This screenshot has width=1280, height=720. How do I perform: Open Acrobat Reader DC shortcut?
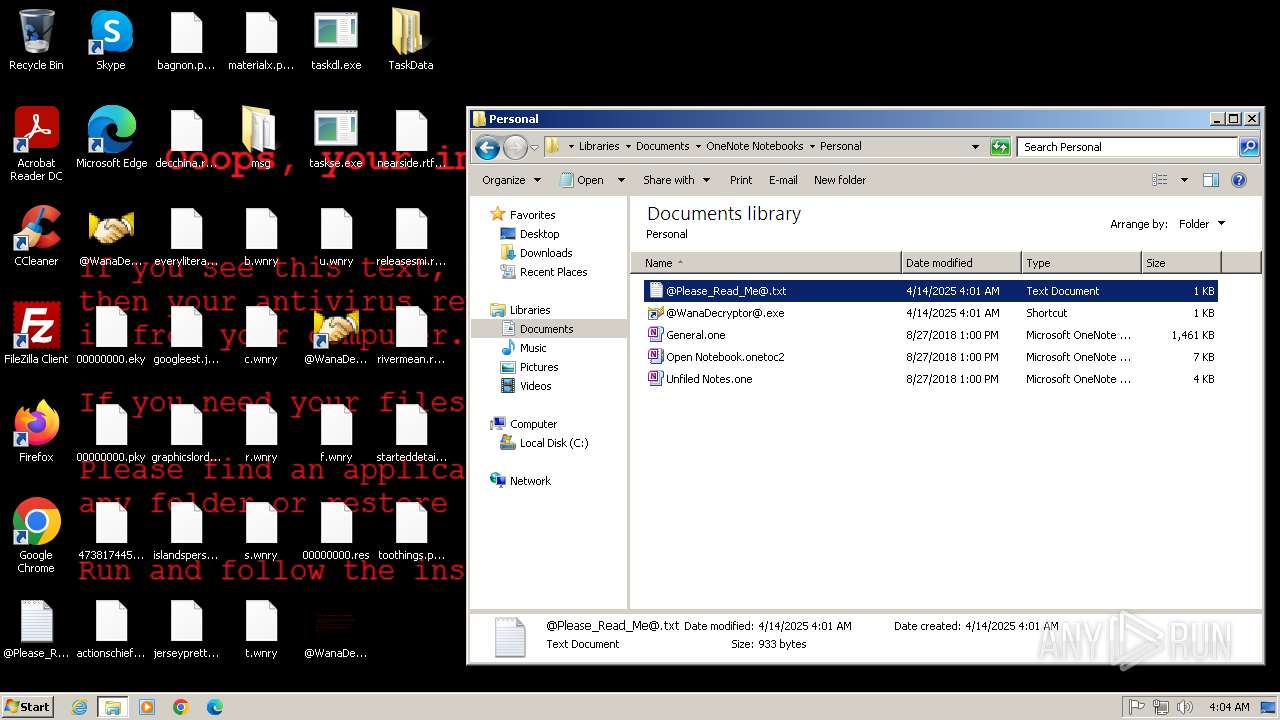coord(36,144)
